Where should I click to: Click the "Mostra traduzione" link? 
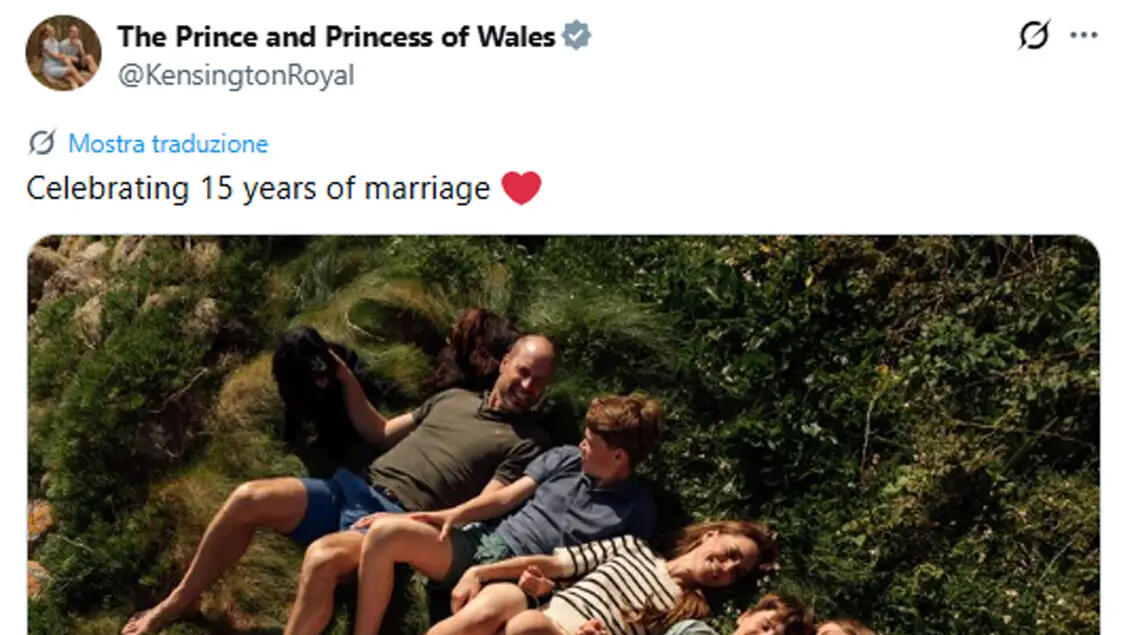pyautogui.click(x=168, y=144)
